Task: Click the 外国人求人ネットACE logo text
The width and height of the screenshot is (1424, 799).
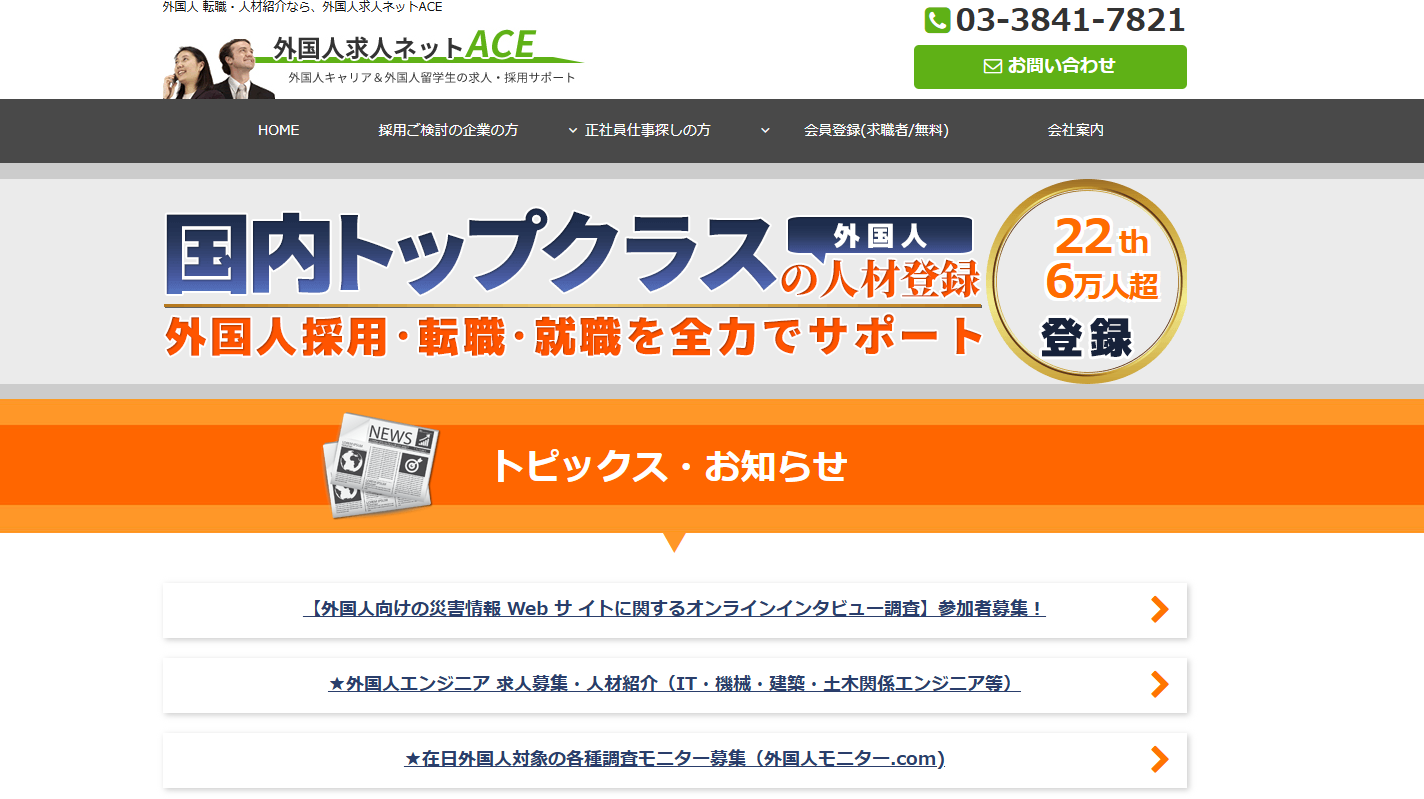Action: coord(404,46)
